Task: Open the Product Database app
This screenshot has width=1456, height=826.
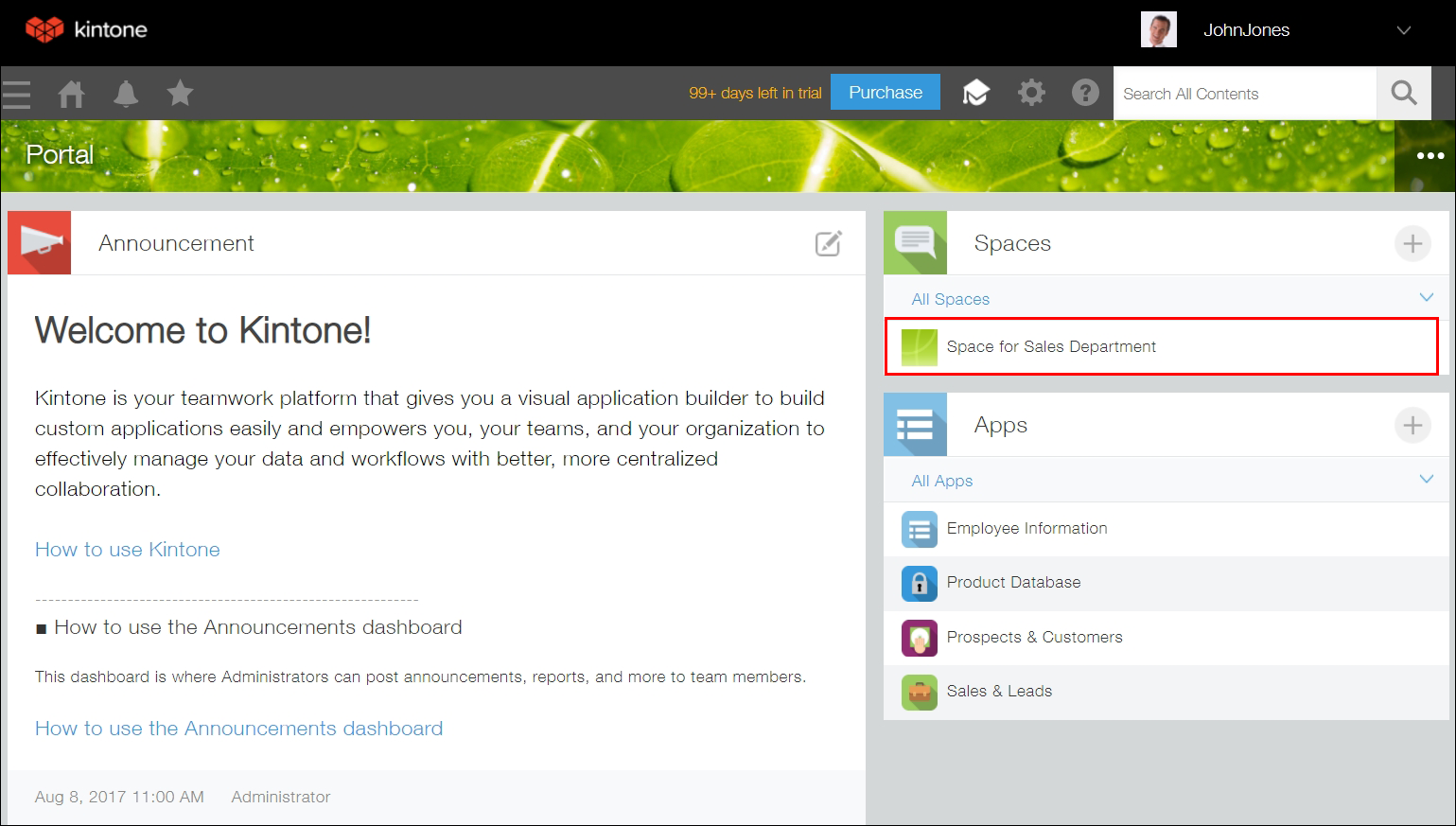Action: click(1014, 583)
